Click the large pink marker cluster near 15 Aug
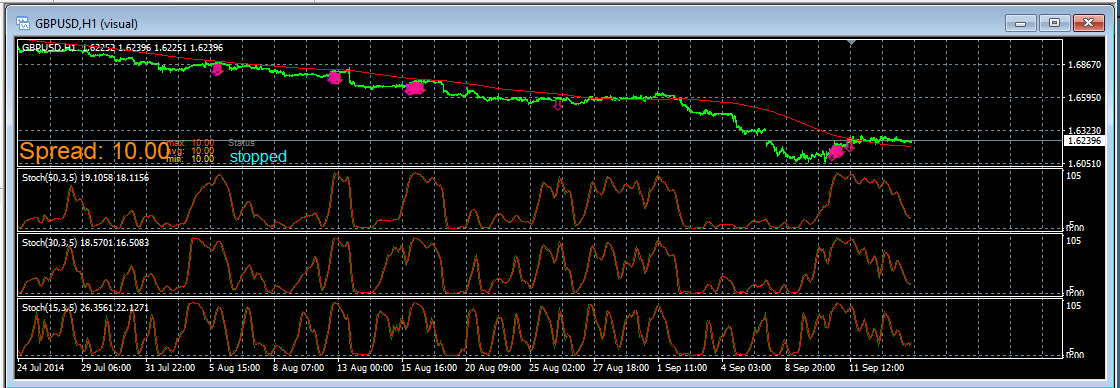 (x=414, y=88)
